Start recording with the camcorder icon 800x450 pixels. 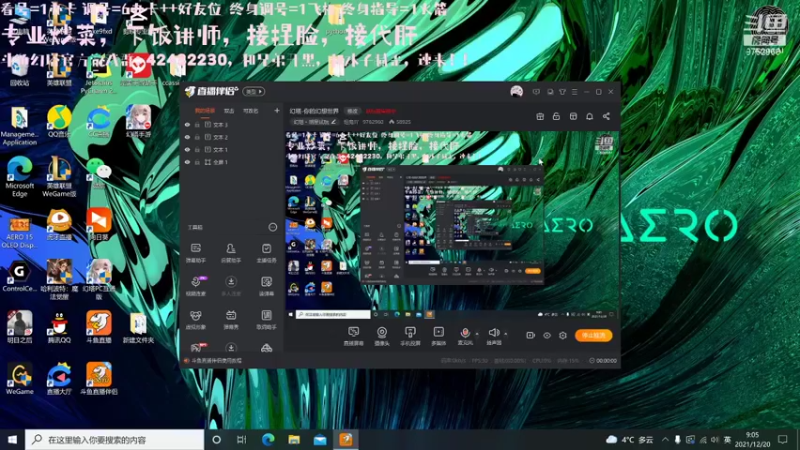click(x=531, y=336)
